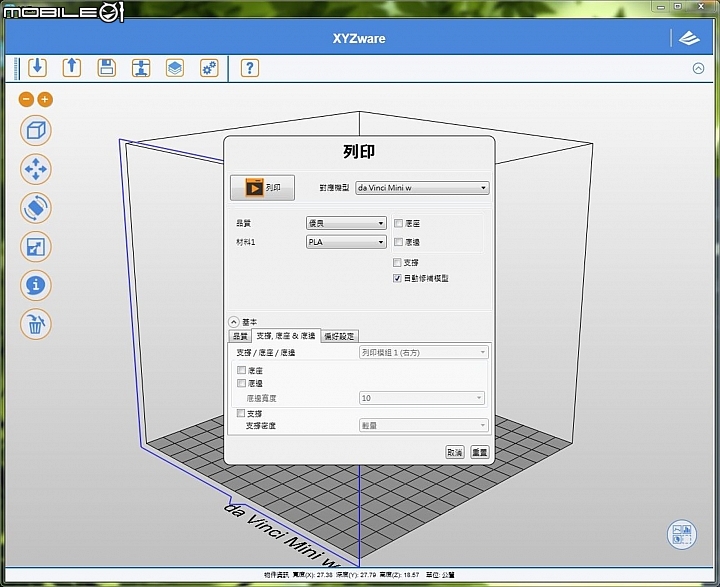
Task: Open the 對應機型 da Vinci Mini w dropdown
Action: 422,187
